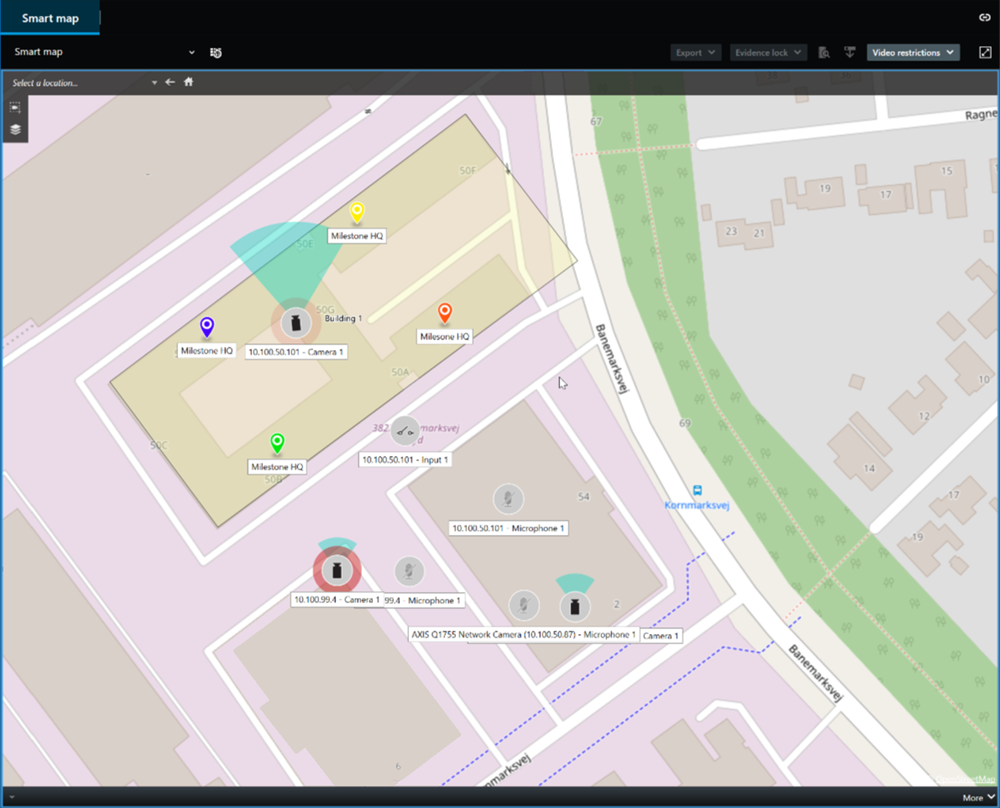Click the Kornmarksvej bus stop marker

coord(697,491)
